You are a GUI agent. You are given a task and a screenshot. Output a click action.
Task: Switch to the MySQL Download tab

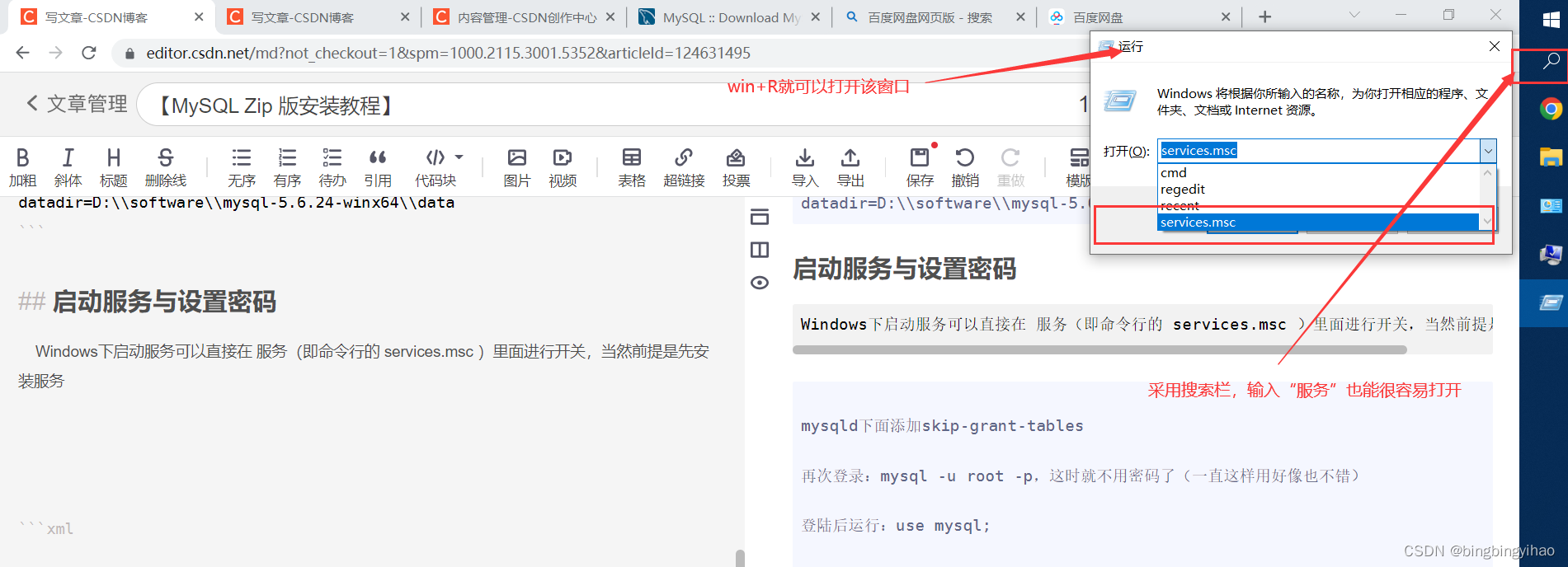click(x=729, y=17)
